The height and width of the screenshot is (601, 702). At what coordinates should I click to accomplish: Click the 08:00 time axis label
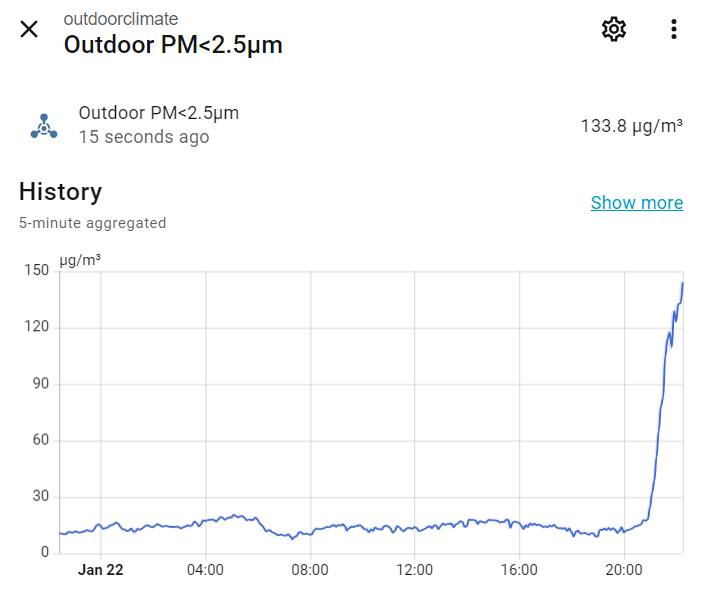click(x=310, y=570)
